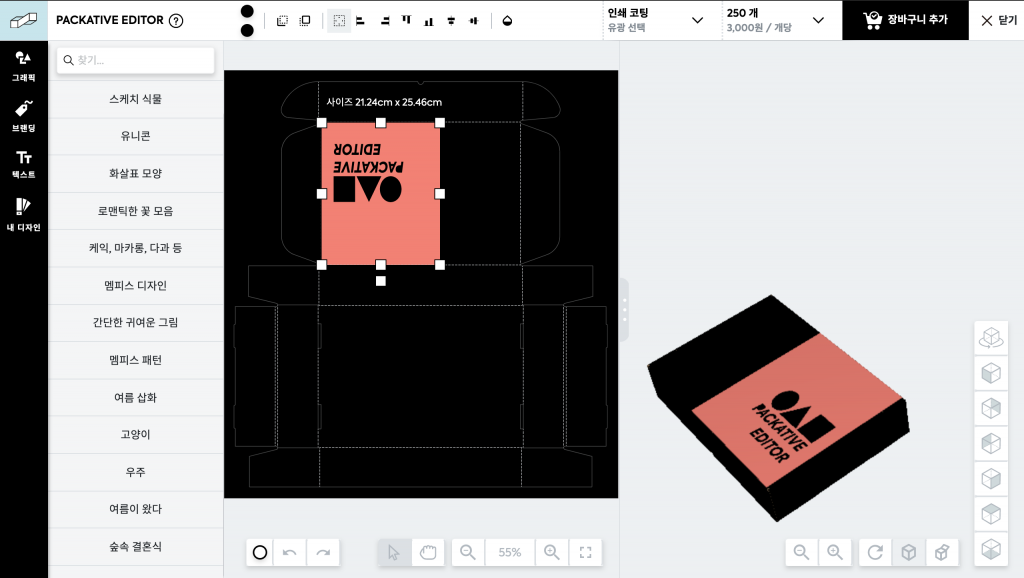Zoom out of the 3D preview
1024x578 pixels.
coord(801,553)
